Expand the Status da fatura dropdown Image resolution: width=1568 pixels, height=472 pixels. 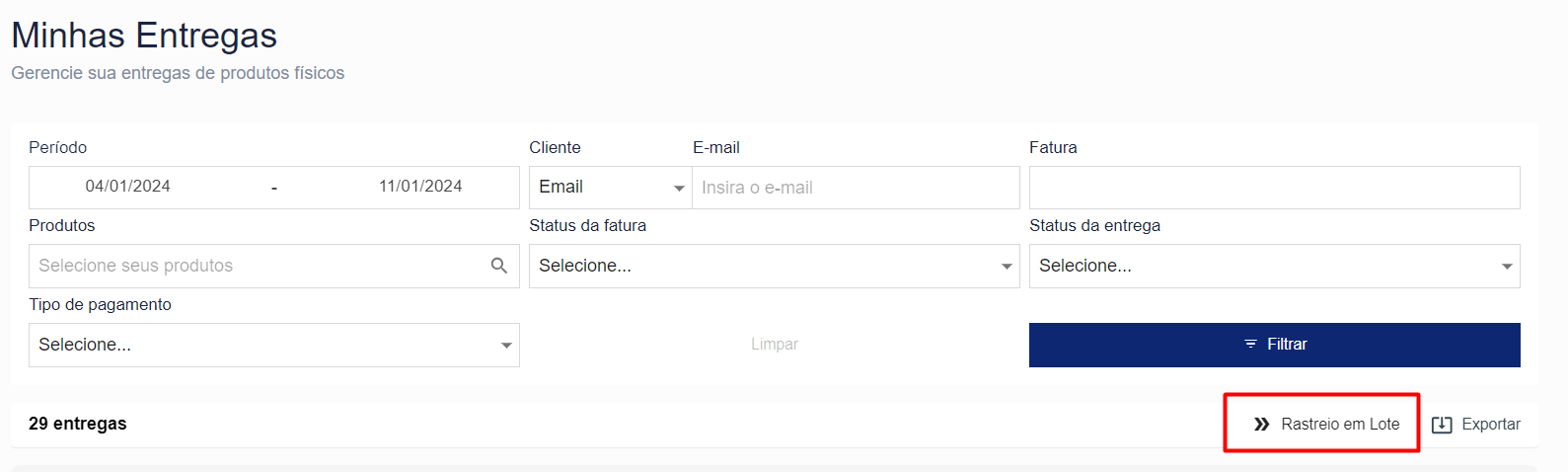(x=775, y=267)
